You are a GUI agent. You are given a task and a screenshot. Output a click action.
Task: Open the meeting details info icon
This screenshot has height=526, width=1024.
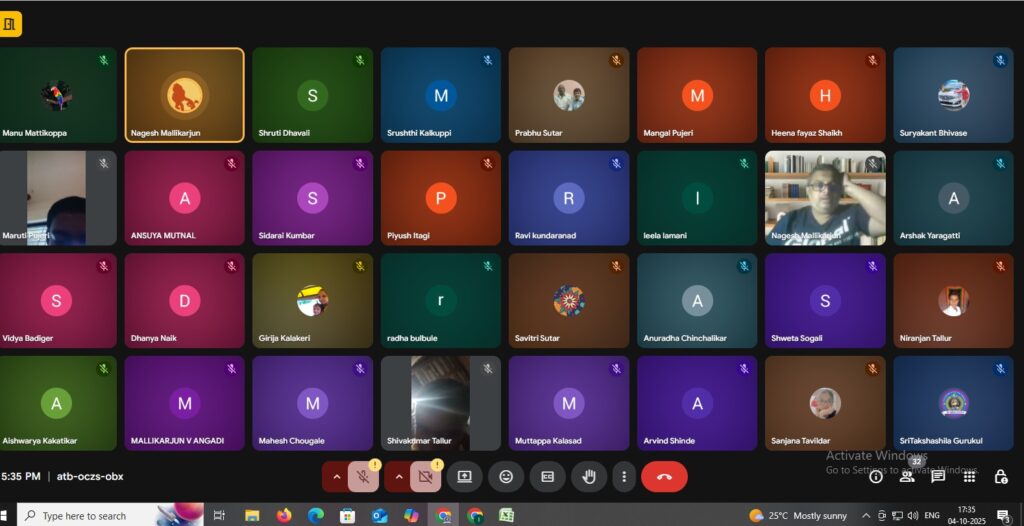coord(876,477)
